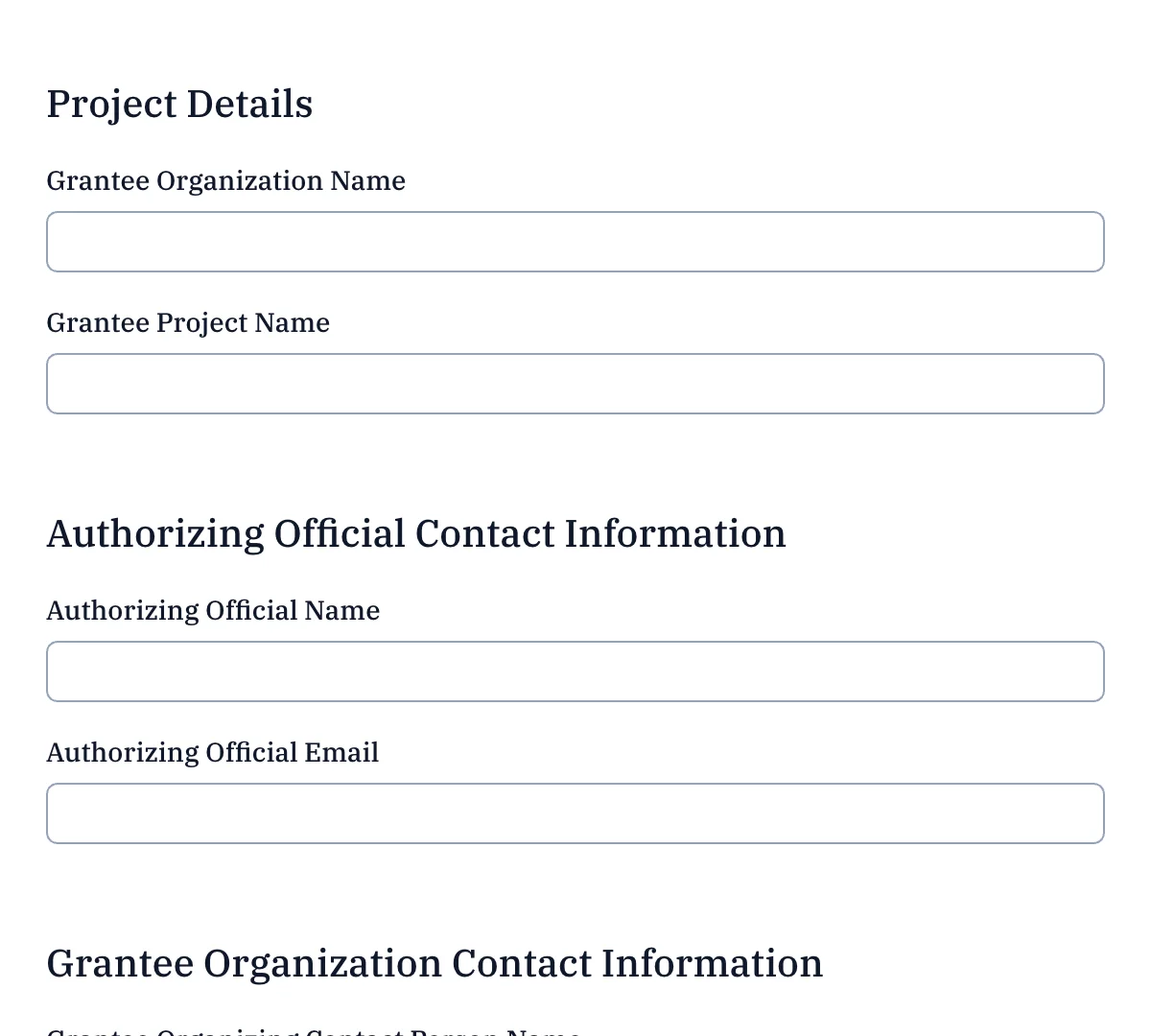
Task: Select the last text box under Project Details
Action: click(x=575, y=384)
